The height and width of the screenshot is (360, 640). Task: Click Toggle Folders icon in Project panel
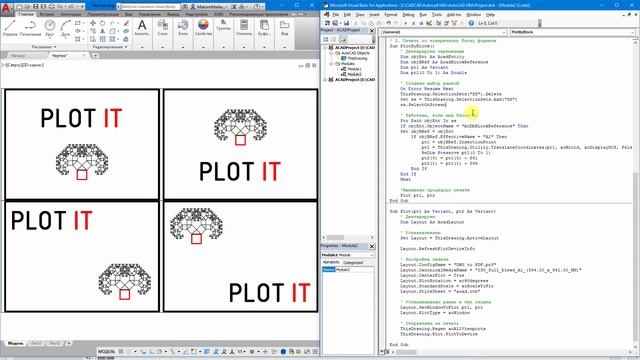click(x=343, y=39)
